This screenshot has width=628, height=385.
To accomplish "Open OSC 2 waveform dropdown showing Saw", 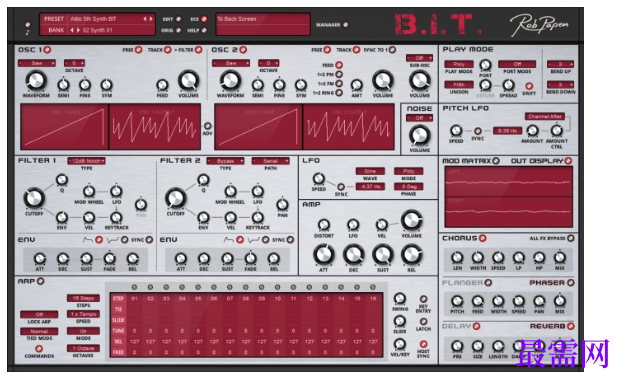I will [231, 63].
